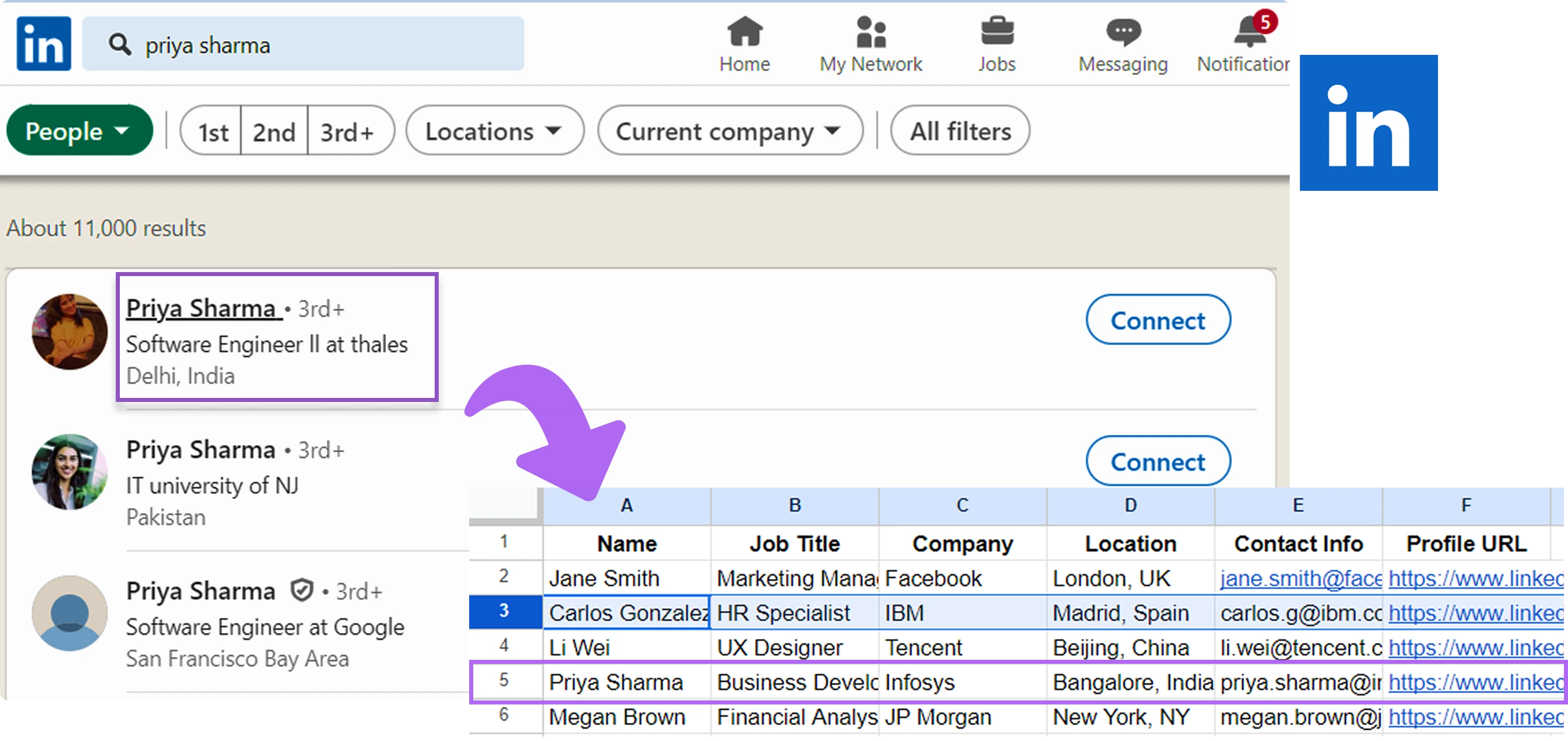
Task: Click the search magnifier icon
Action: 120,45
